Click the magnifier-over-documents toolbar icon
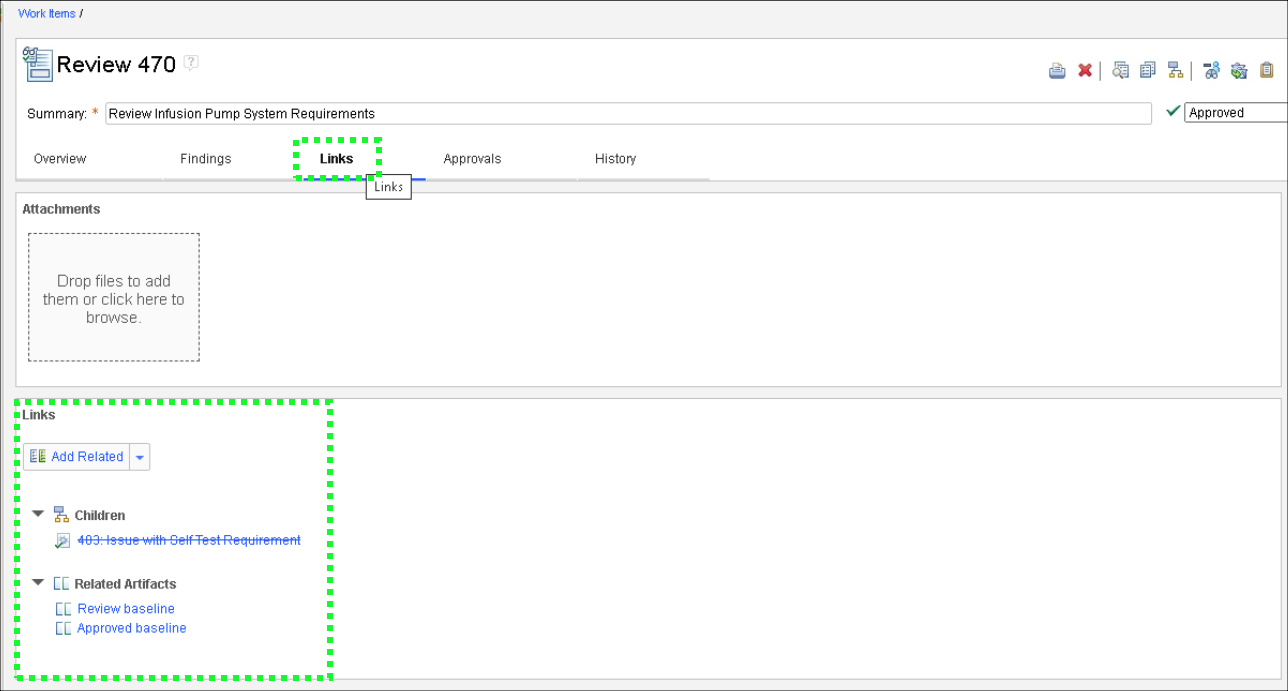 point(1120,70)
